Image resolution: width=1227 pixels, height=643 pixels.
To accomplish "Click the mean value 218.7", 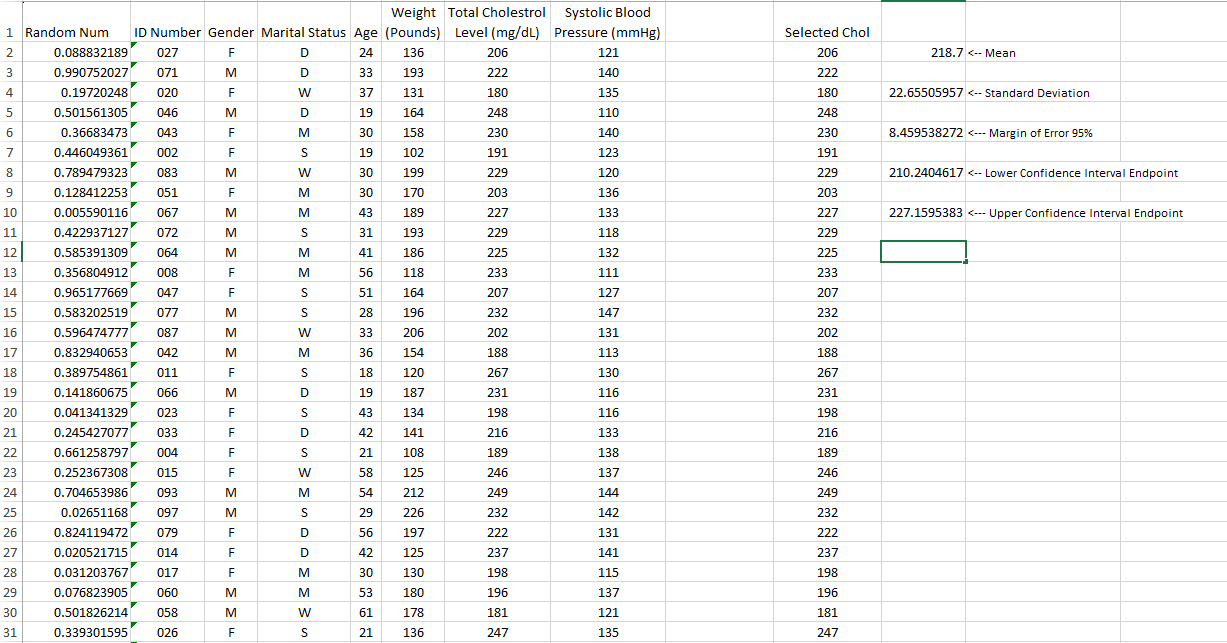I will click(x=923, y=52).
